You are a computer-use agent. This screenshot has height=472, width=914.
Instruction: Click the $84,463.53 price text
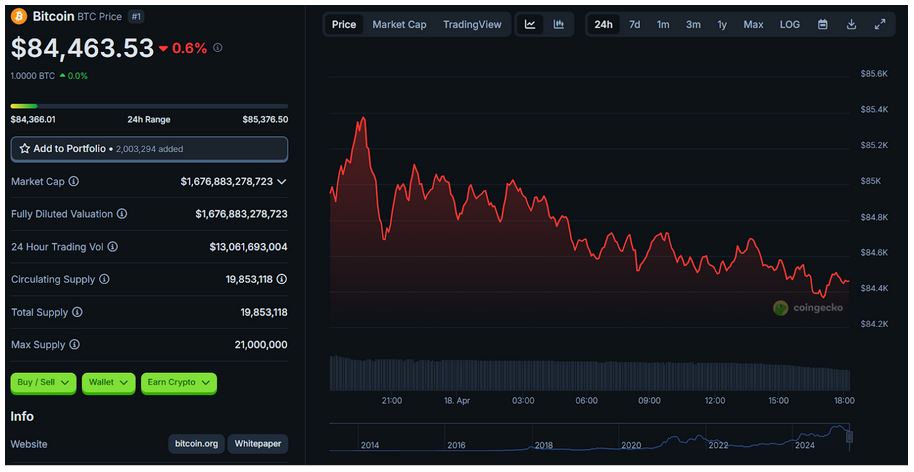[x=82, y=48]
